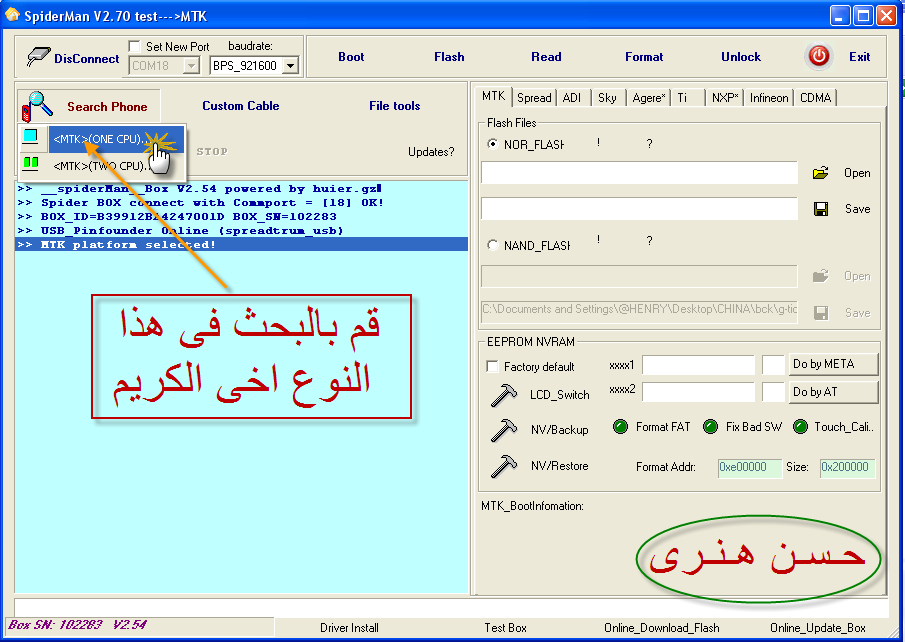Go to the NXP* tab
Image resolution: width=905 pixels, height=642 pixels.
[725, 98]
